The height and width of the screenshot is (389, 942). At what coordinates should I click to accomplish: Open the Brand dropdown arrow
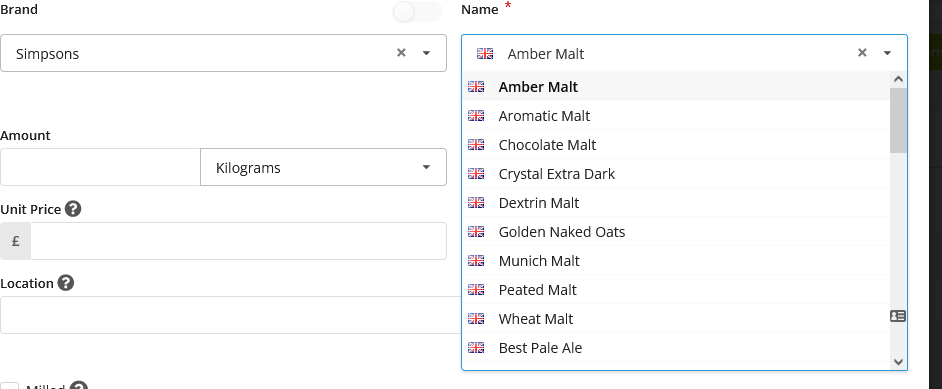(427, 53)
